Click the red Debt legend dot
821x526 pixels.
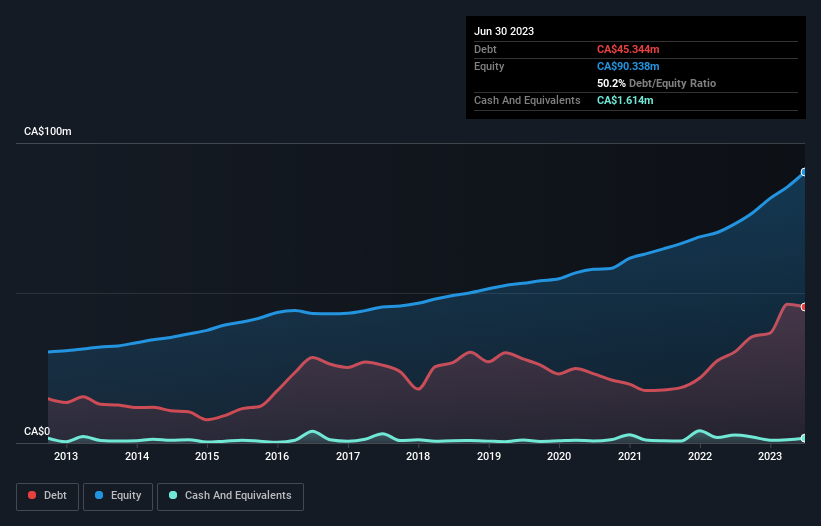coord(32,495)
